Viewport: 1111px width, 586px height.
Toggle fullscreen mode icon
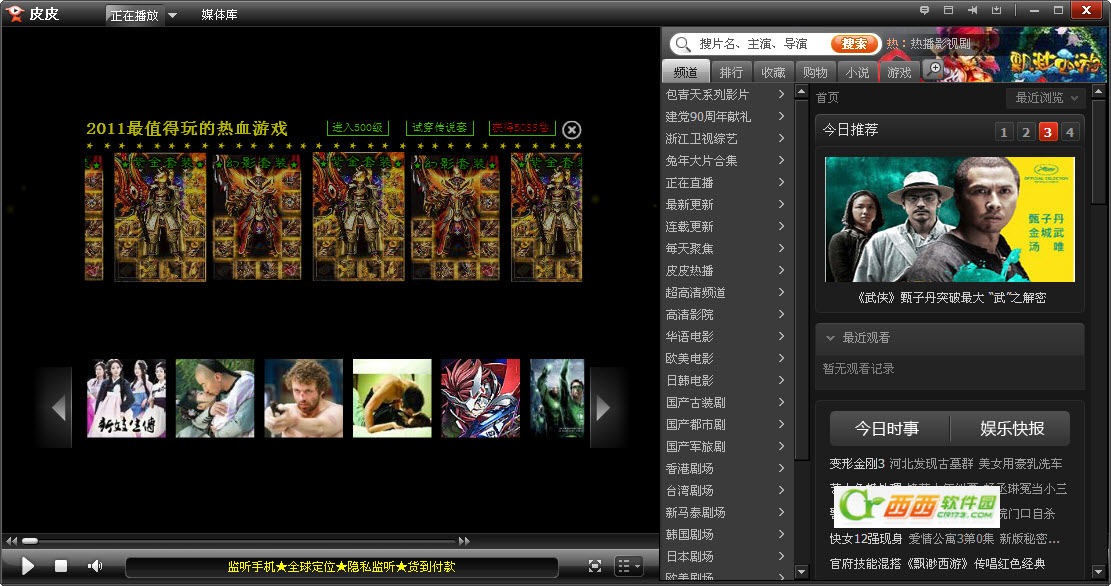point(595,565)
